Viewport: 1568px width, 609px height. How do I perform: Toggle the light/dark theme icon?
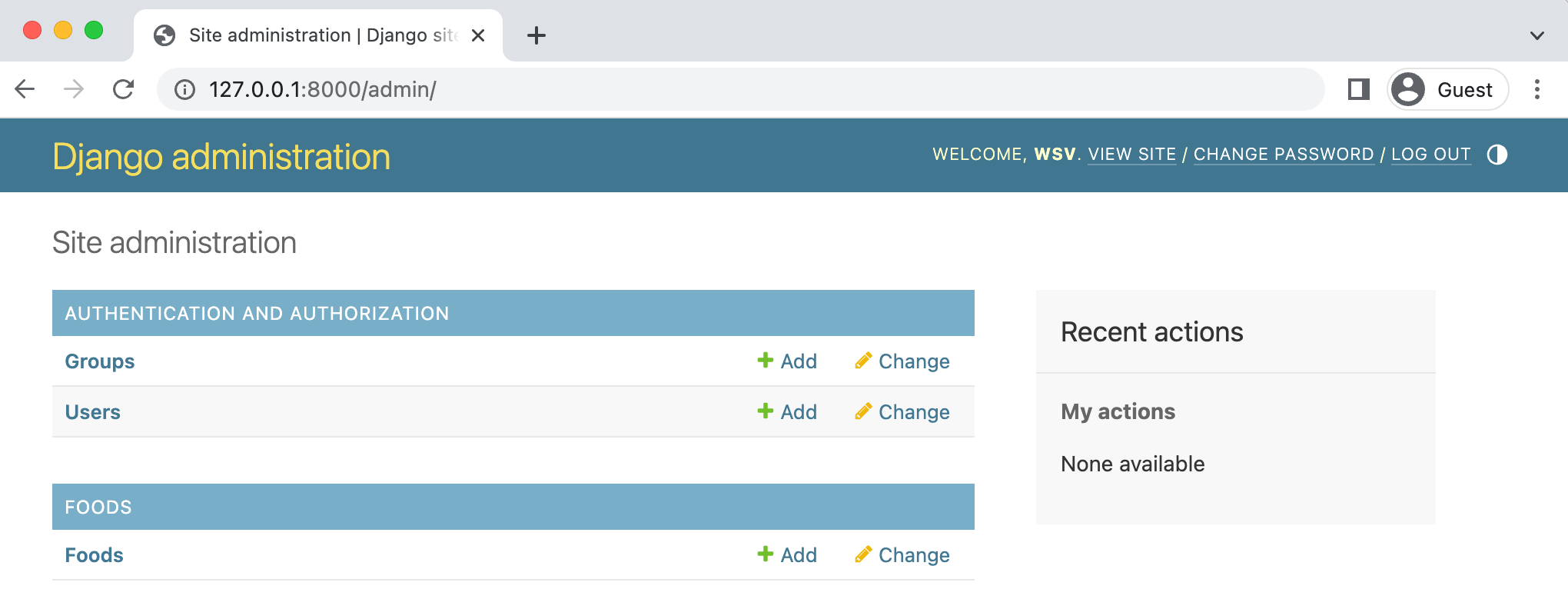point(1497,155)
